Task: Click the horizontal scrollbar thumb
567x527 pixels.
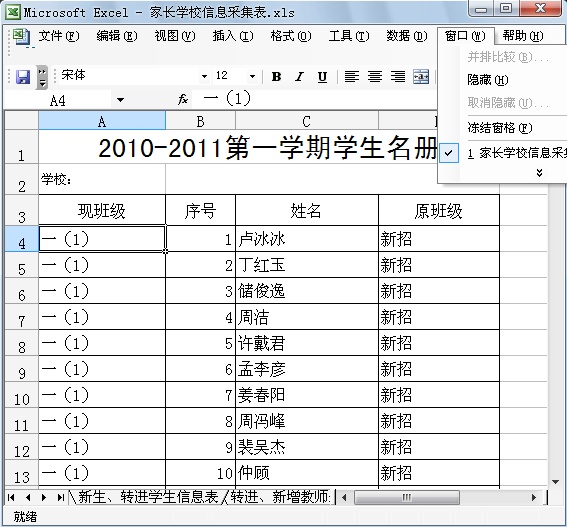Action: point(407,497)
